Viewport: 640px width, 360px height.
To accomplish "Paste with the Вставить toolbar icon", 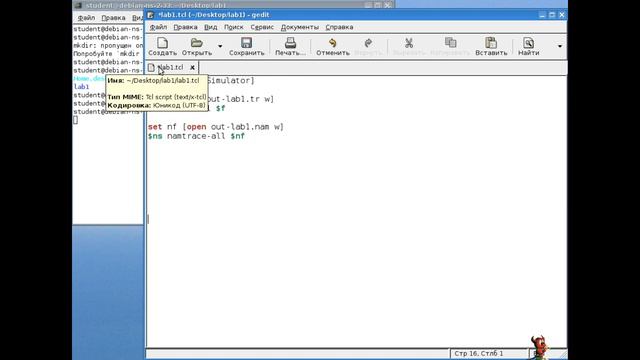I will 491,43.
